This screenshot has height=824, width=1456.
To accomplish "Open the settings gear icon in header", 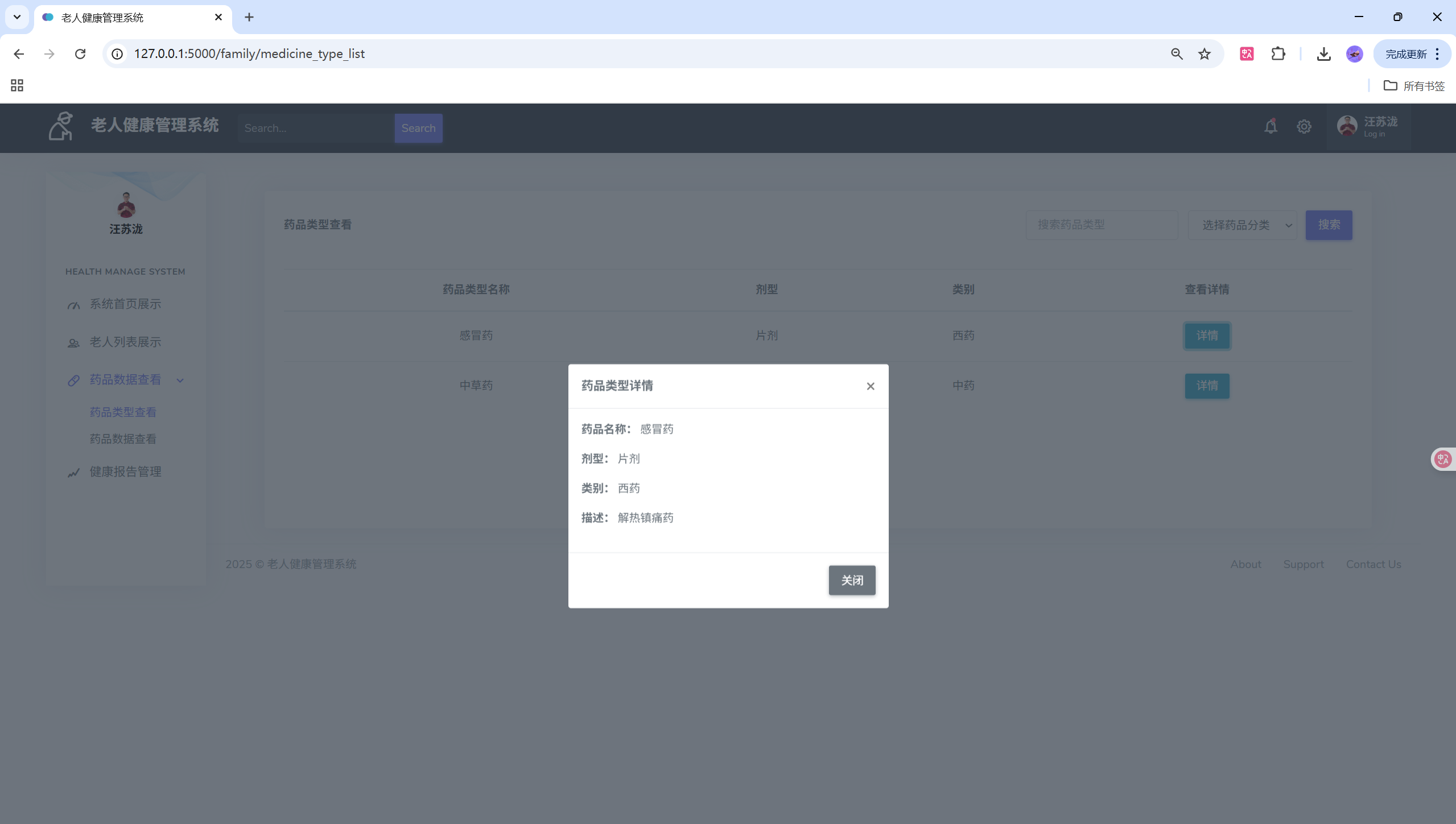I will point(1304,127).
